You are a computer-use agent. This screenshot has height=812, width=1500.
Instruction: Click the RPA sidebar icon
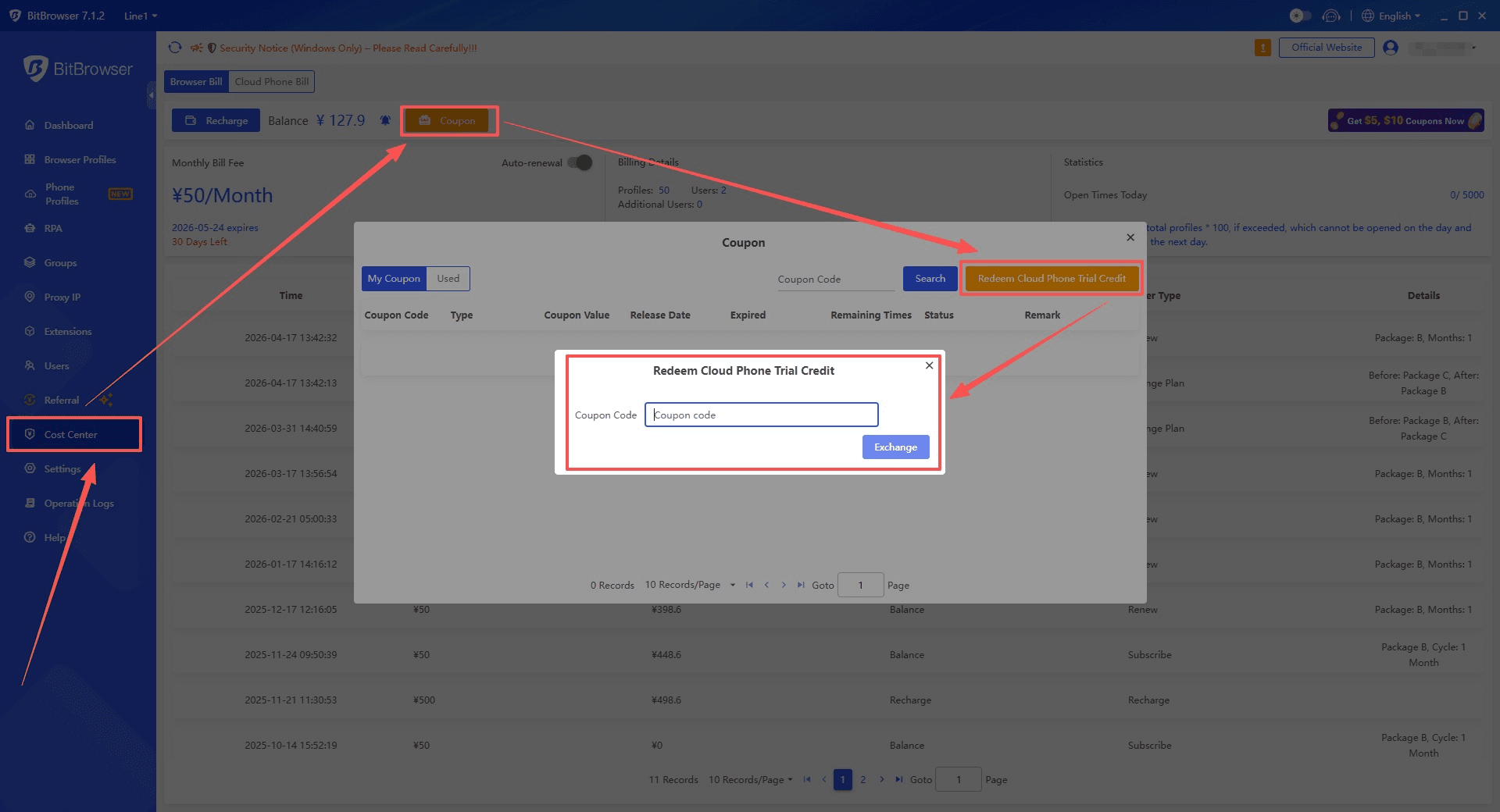click(x=30, y=228)
